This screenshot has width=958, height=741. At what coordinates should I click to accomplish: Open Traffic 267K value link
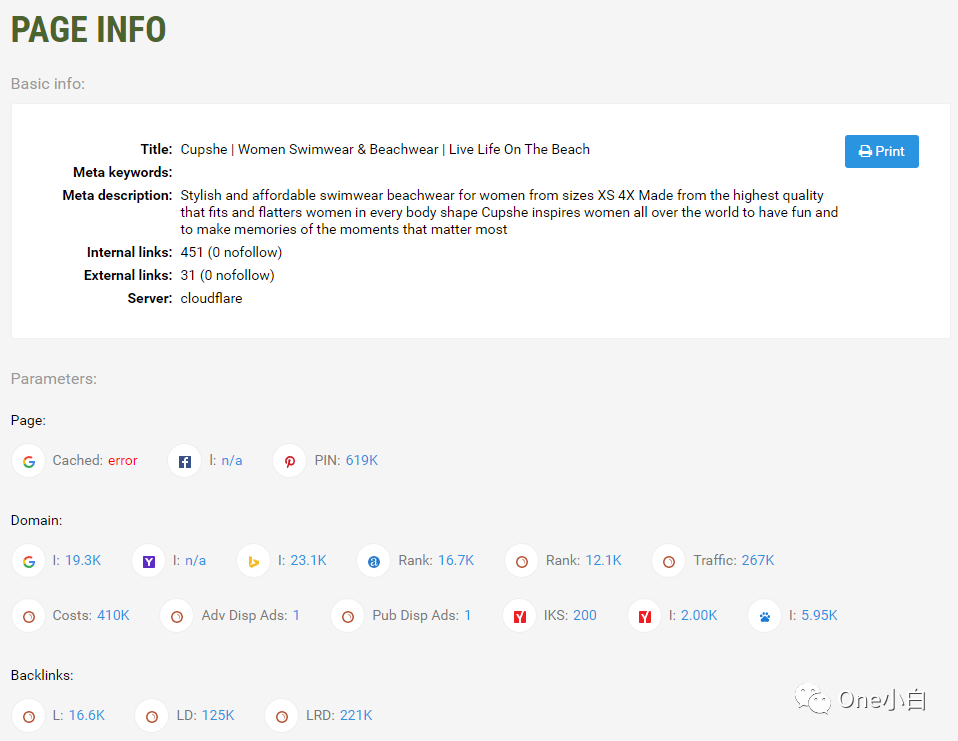pos(758,560)
